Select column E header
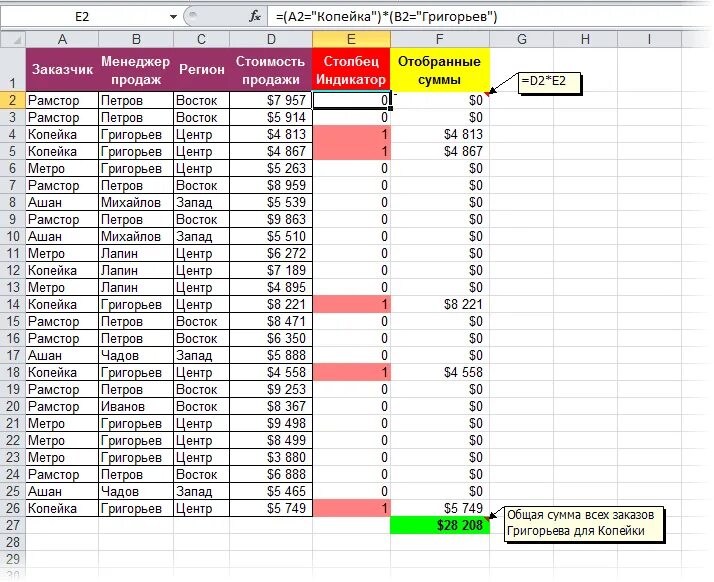This screenshot has width=714, height=582. pyautogui.click(x=351, y=39)
